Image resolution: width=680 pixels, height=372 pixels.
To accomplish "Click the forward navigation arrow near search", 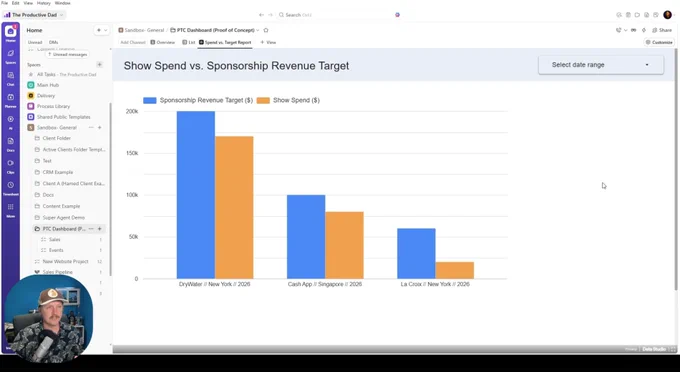I will pyautogui.click(x=270, y=15).
